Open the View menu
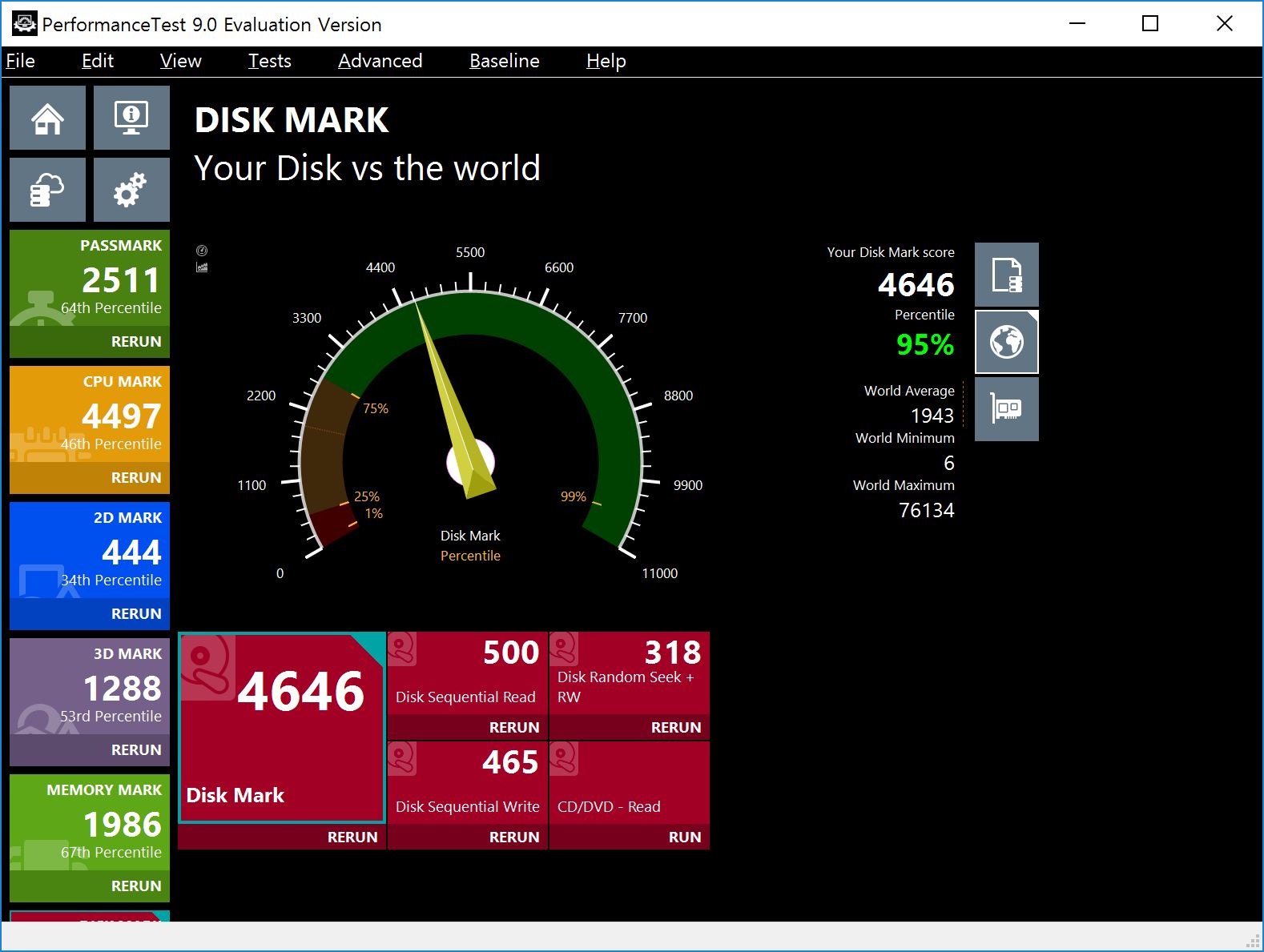Image resolution: width=1264 pixels, height=952 pixels. 180,61
